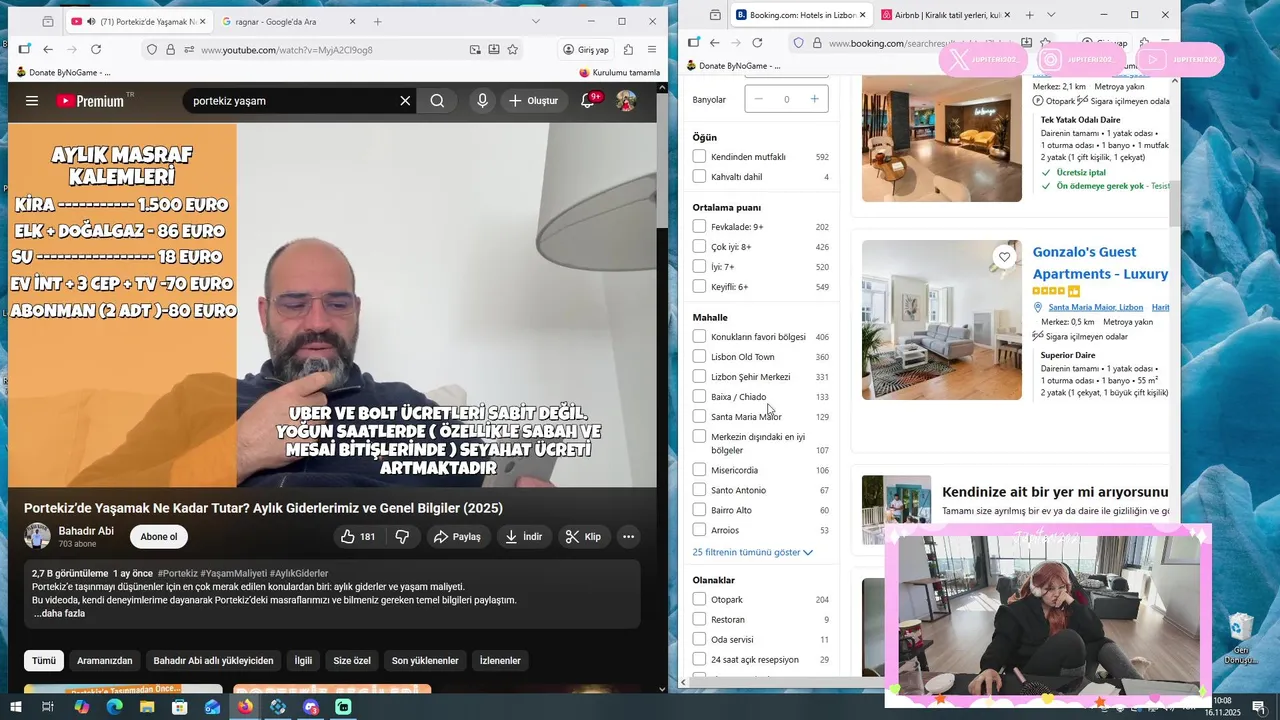
Task: Go back in the YouTube browser window
Action: coord(47,49)
